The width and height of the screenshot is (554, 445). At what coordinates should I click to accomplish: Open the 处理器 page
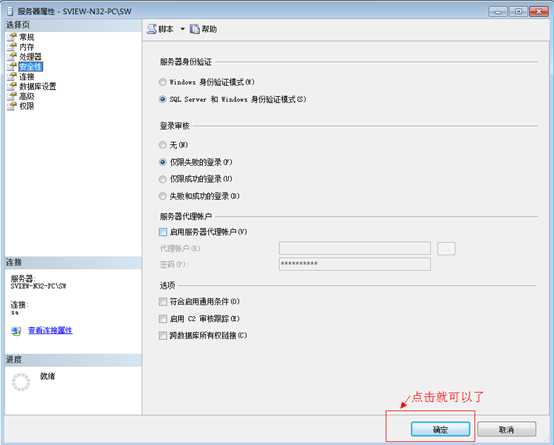[x=30, y=57]
